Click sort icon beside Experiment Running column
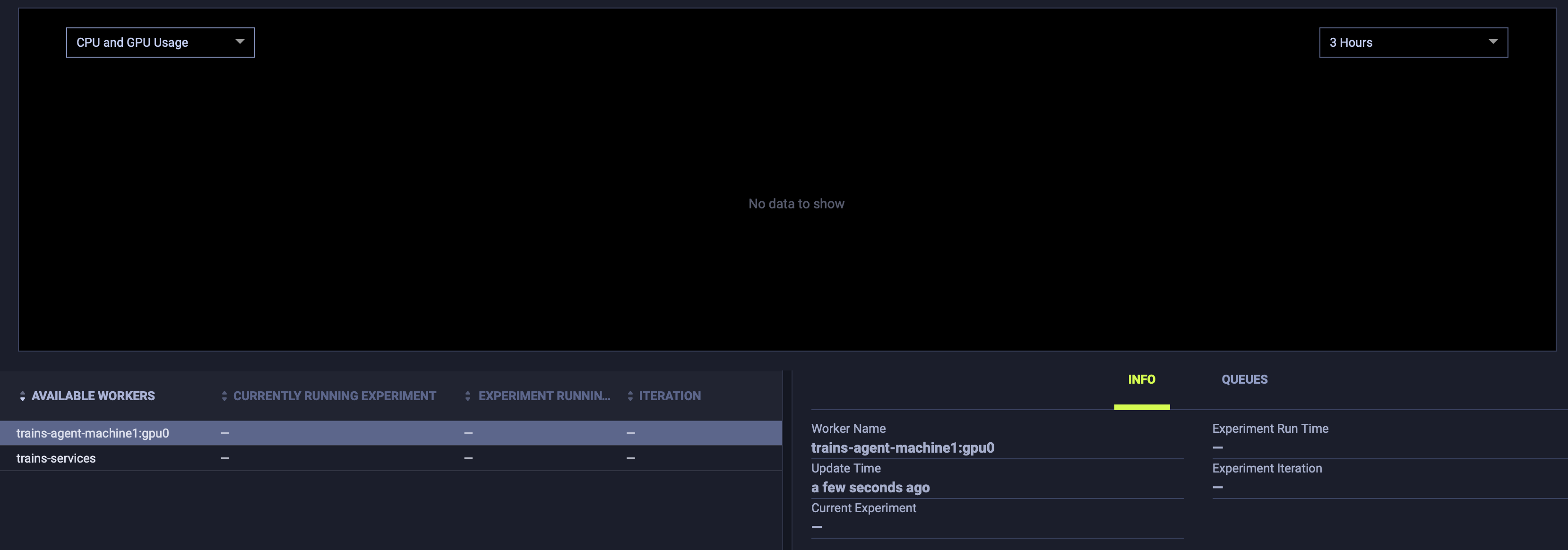 (467, 396)
